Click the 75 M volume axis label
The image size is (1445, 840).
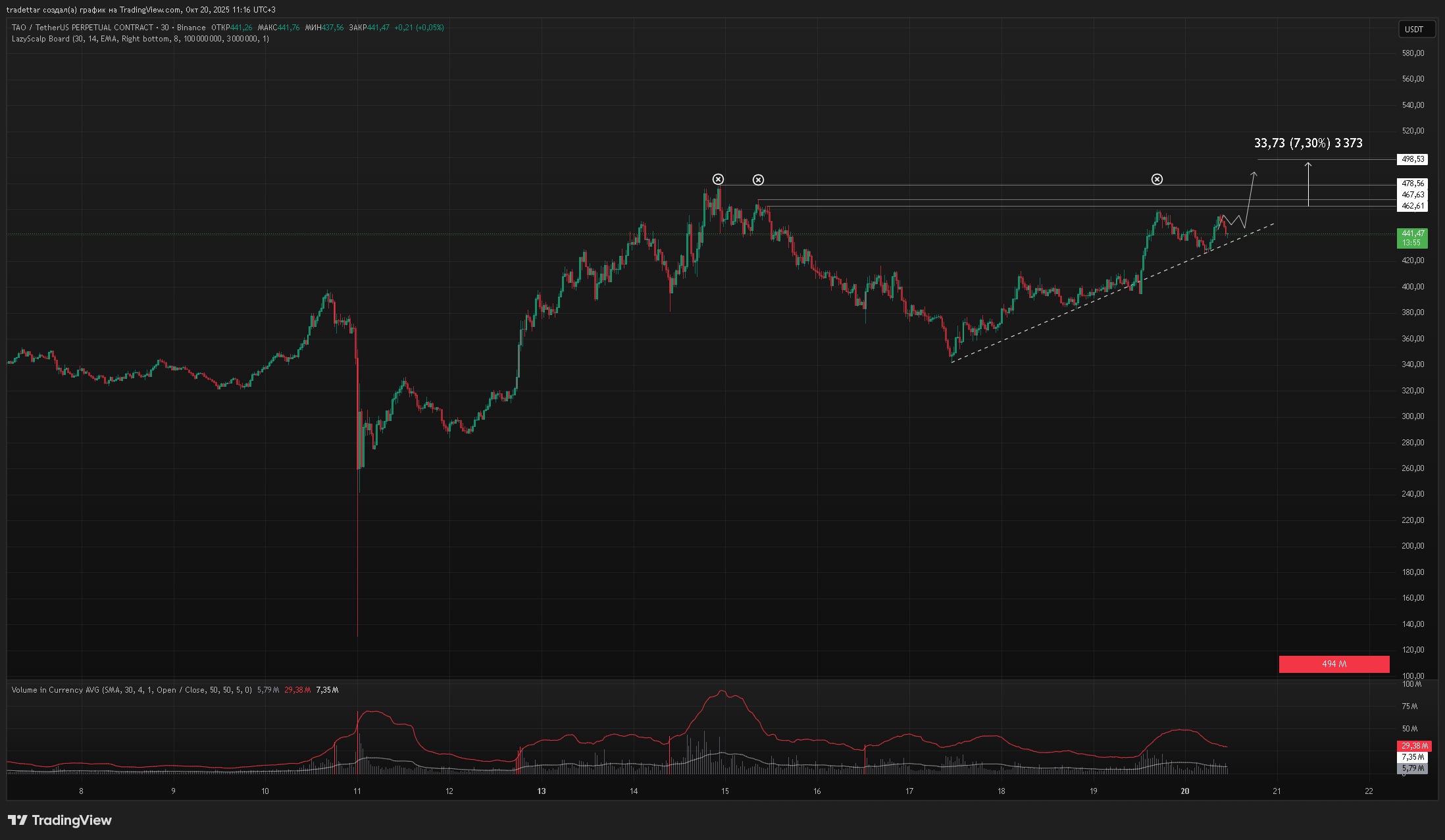[1409, 706]
